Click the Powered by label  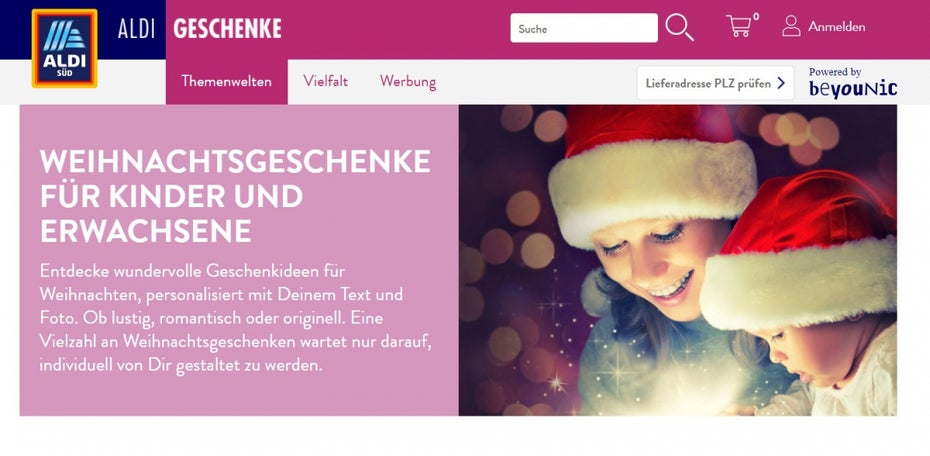(x=835, y=72)
